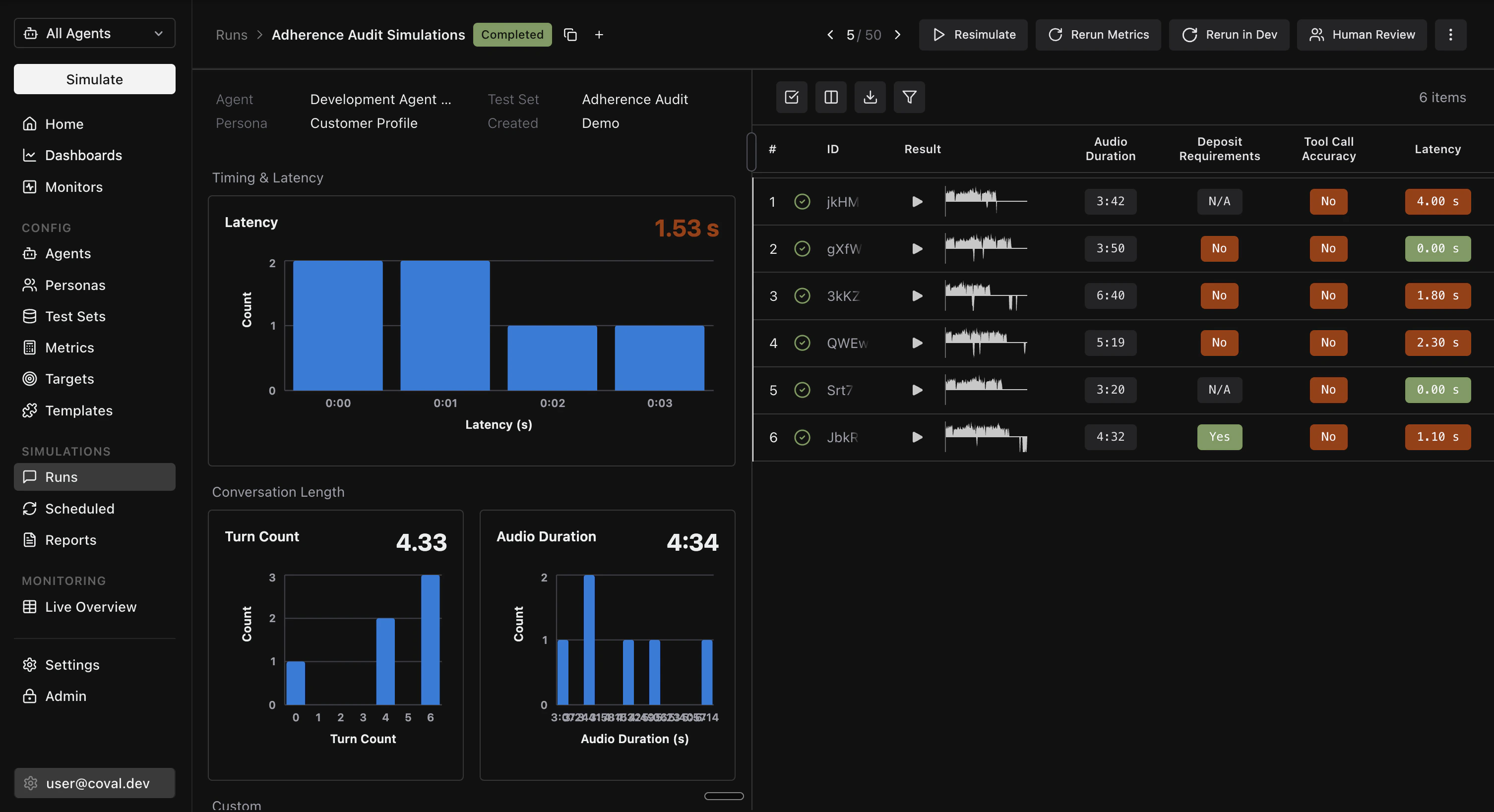Click the No tool call accuracy badge on row 2
Screen dimensions: 1494x812
tap(1328, 249)
